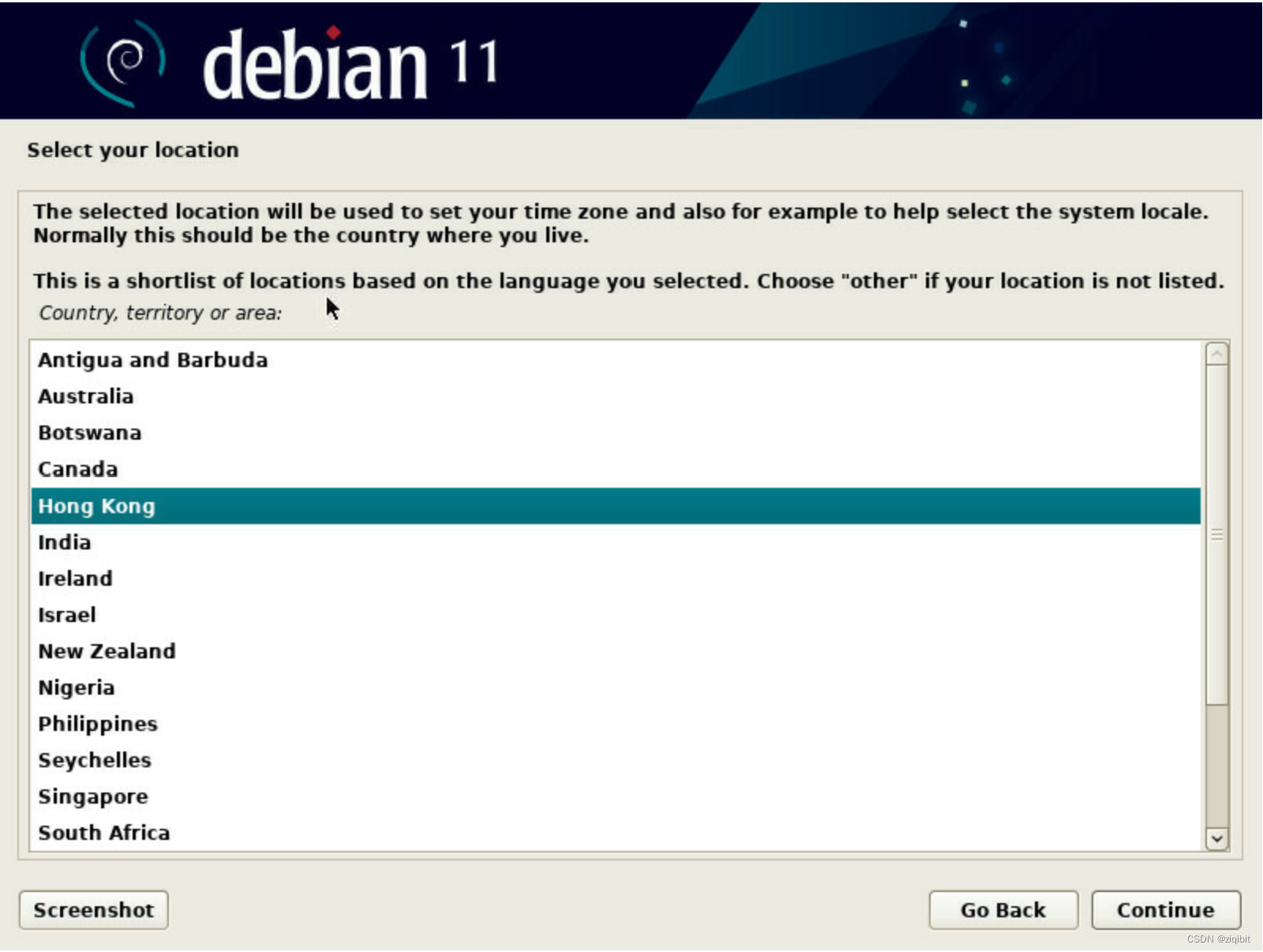
Task: Pick Seychelles from the location list
Action: (616, 760)
